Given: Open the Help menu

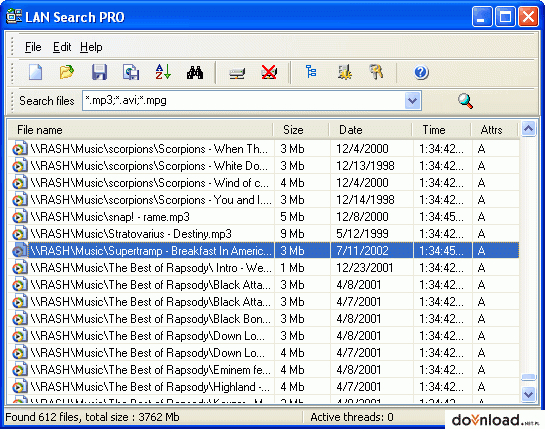Looking at the screenshot, I should 91,47.
